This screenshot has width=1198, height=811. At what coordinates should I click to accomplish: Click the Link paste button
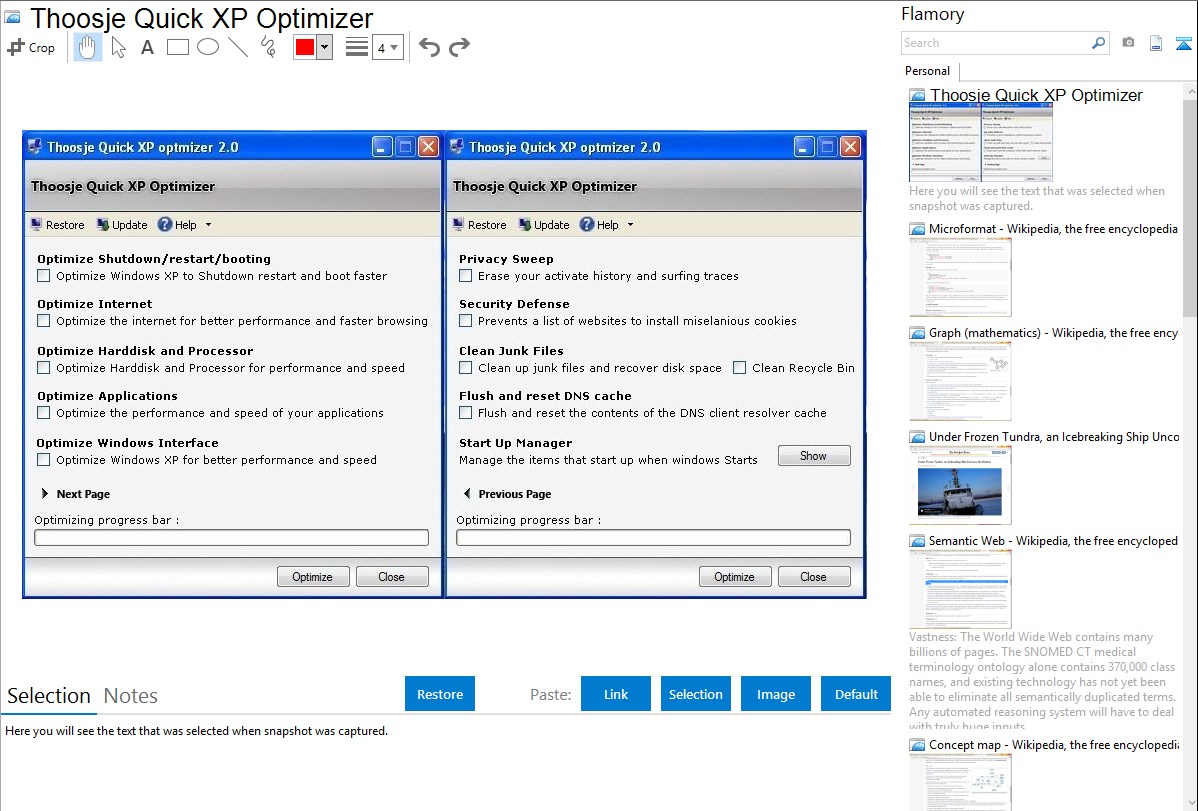click(x=616, y=694)
